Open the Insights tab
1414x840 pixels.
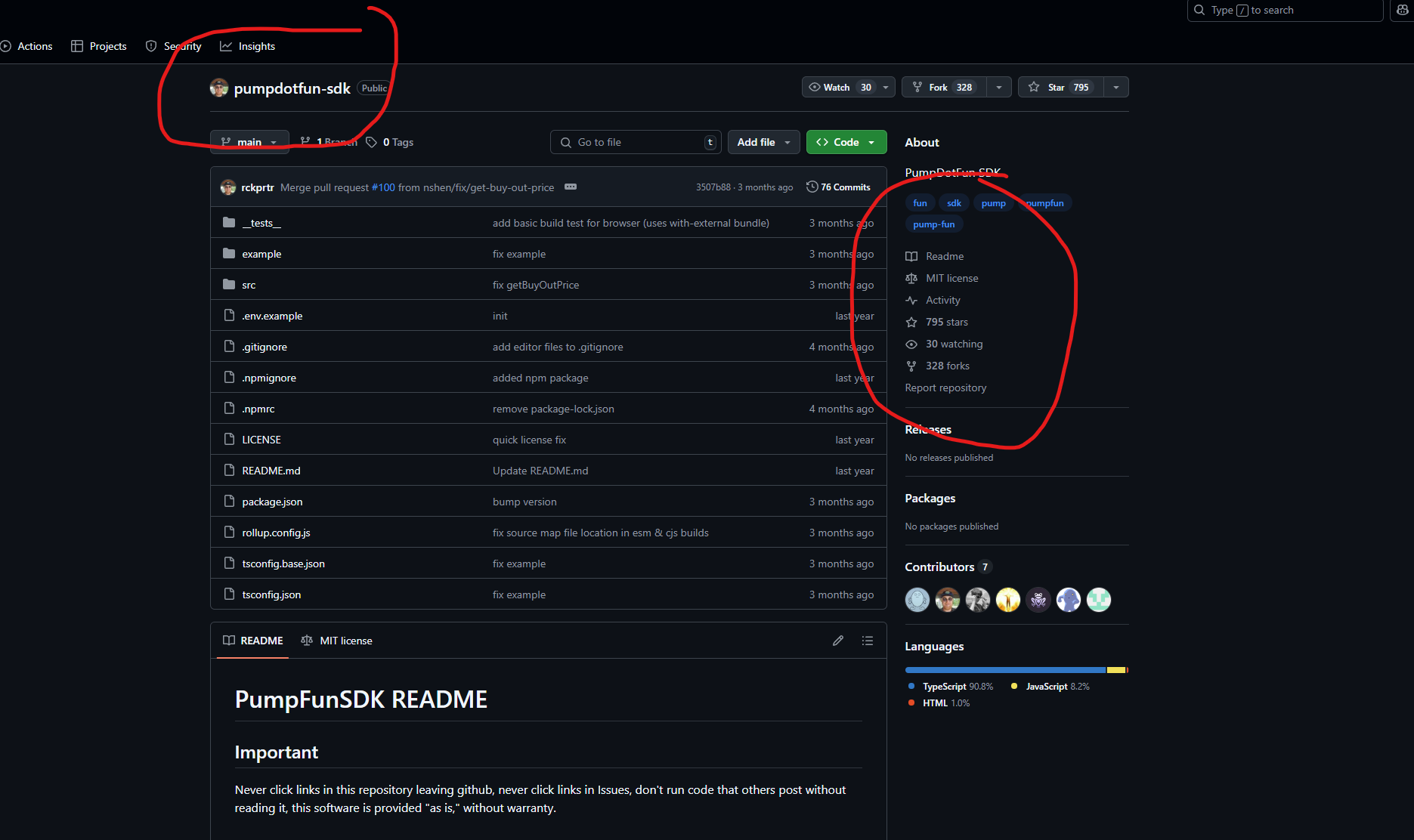pos(248,46)
